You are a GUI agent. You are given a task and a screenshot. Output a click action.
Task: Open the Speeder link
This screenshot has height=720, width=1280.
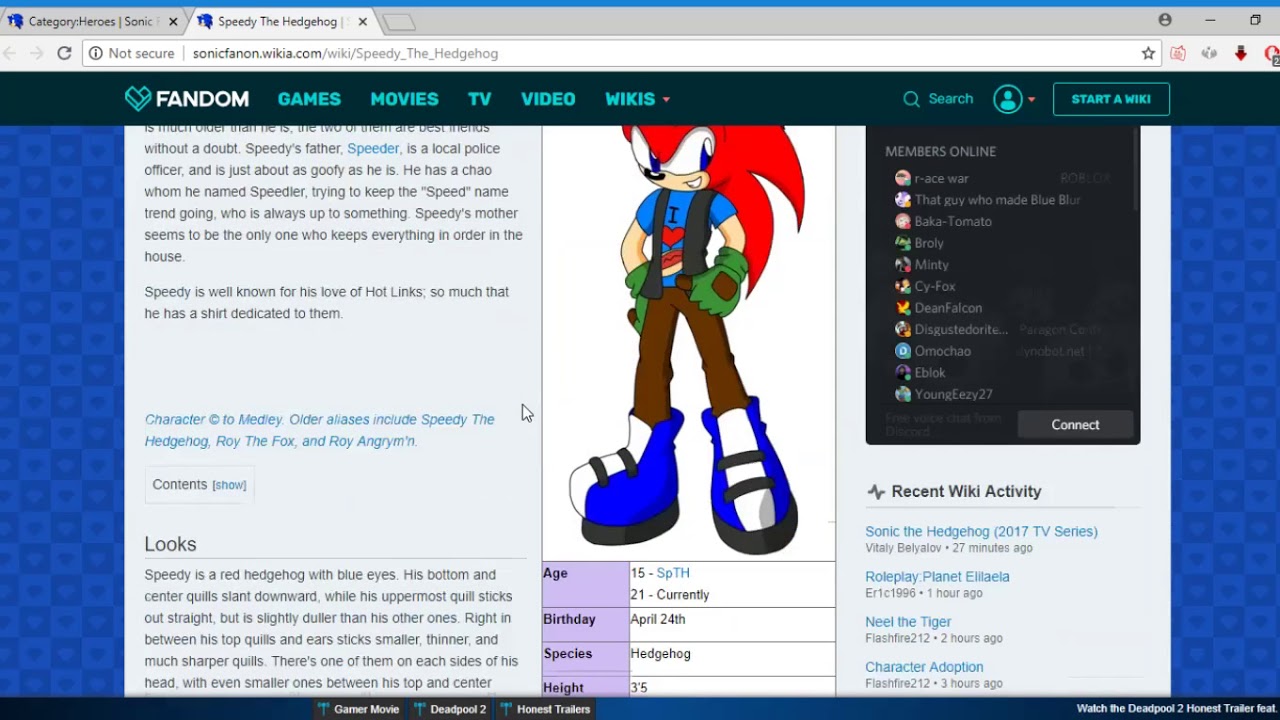tap(373, 149)
